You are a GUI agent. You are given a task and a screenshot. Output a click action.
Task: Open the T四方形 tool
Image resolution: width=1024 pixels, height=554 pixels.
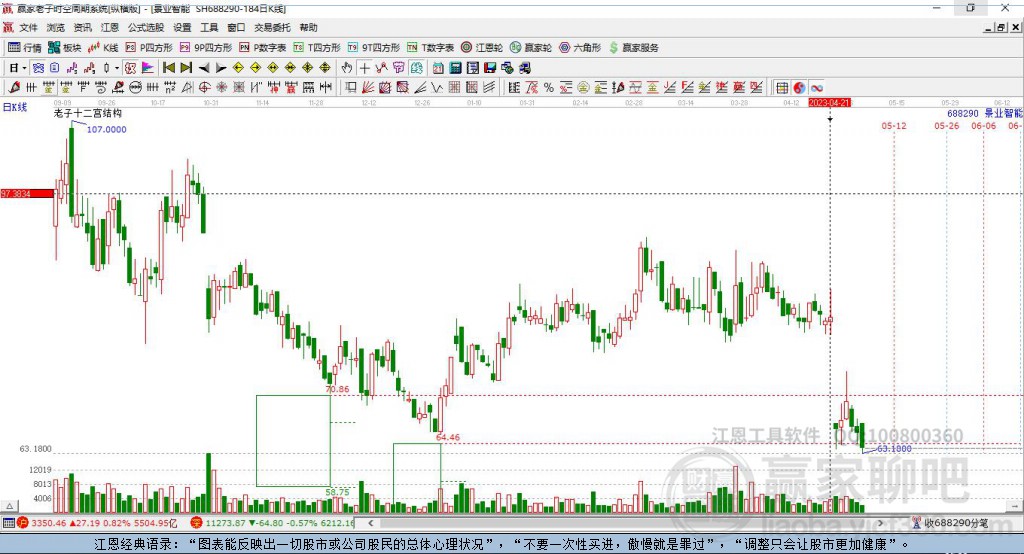click(x=317, y=48)
